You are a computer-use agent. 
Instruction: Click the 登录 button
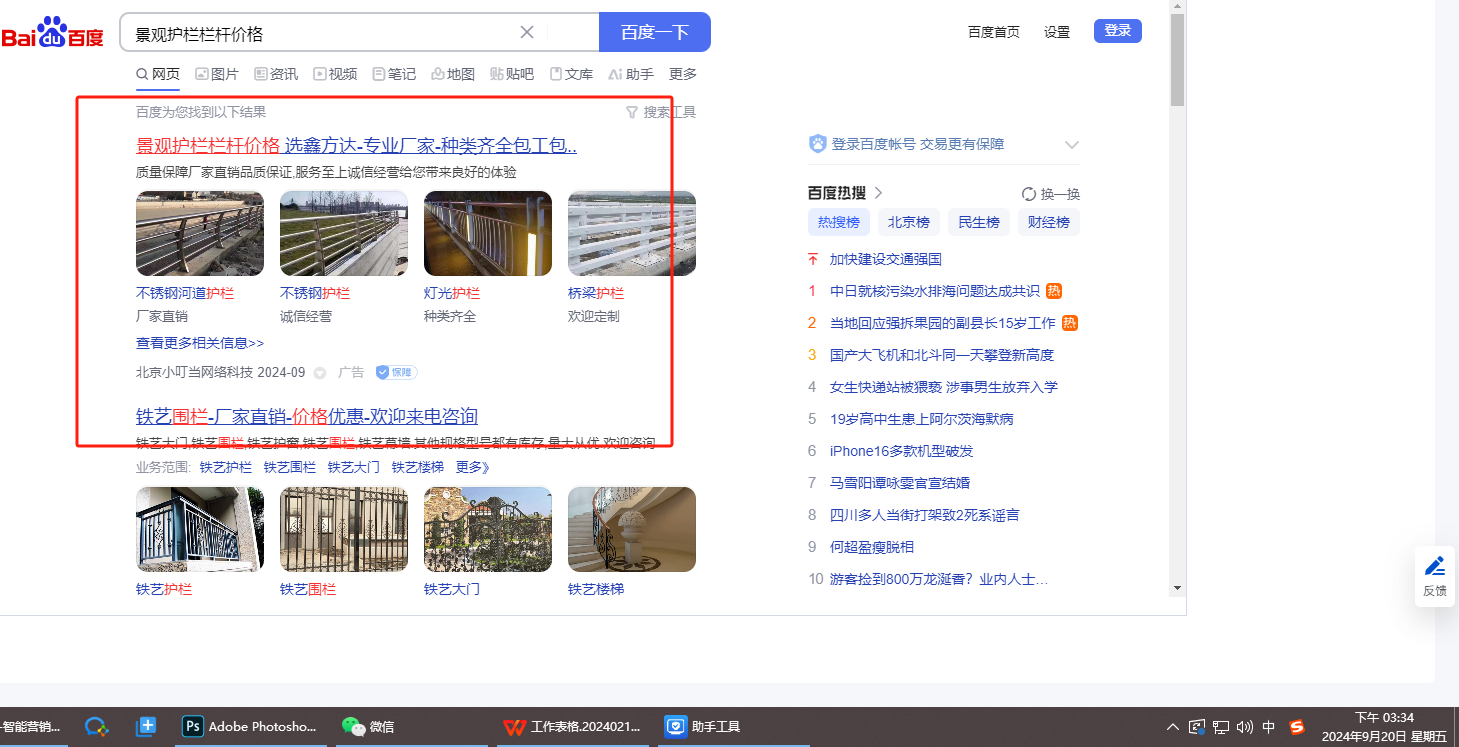click(1118, 31)
